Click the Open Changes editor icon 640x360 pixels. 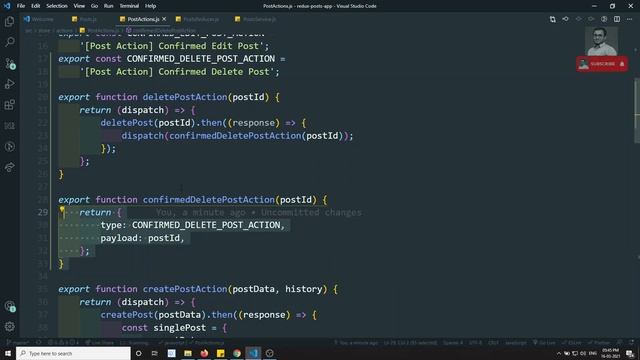[553, 19]
